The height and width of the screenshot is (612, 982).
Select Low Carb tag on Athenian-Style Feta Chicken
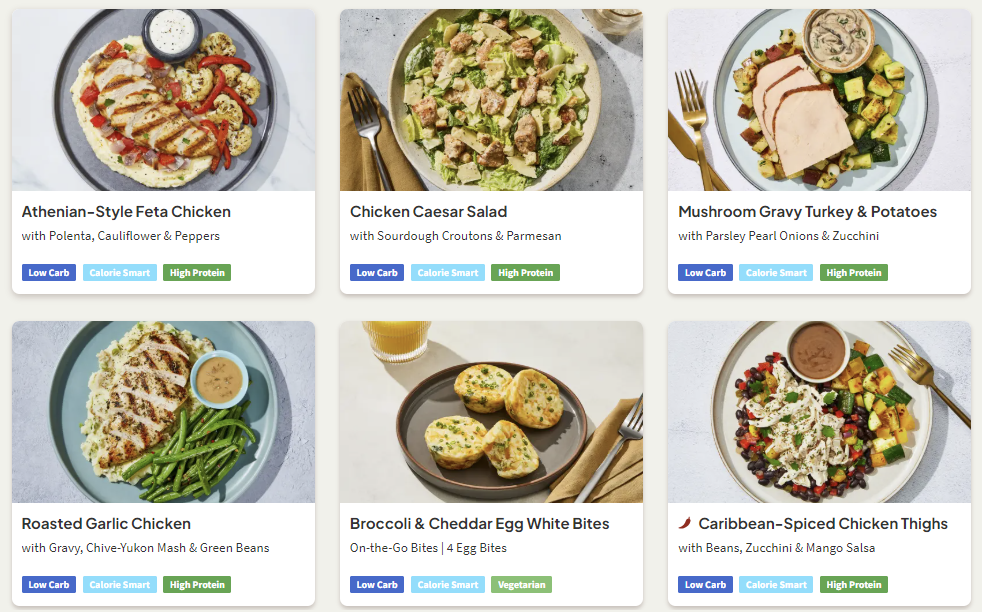point(49,273)
